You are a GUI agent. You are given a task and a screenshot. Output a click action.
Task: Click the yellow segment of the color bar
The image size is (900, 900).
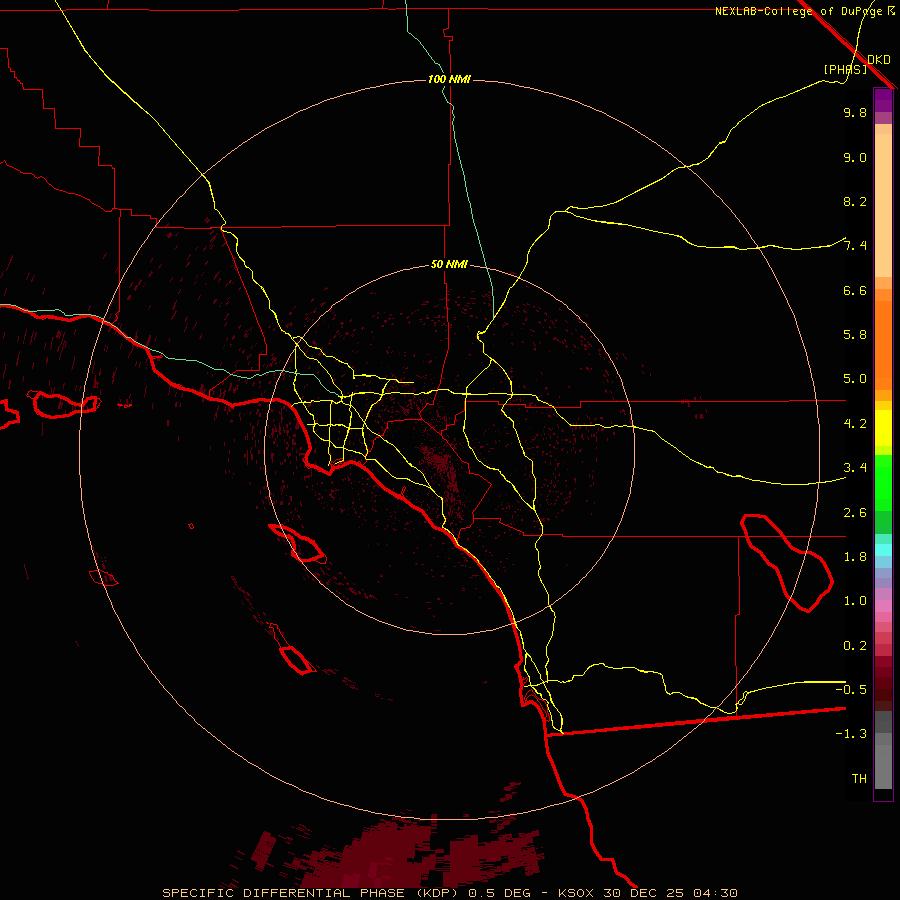pyautogui.click(x=883, y=428)
